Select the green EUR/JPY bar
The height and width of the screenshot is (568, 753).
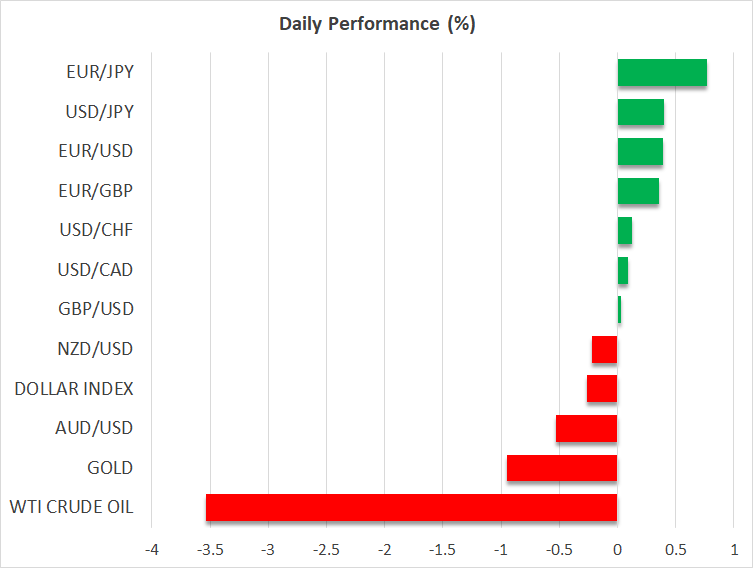click(662, 73)
